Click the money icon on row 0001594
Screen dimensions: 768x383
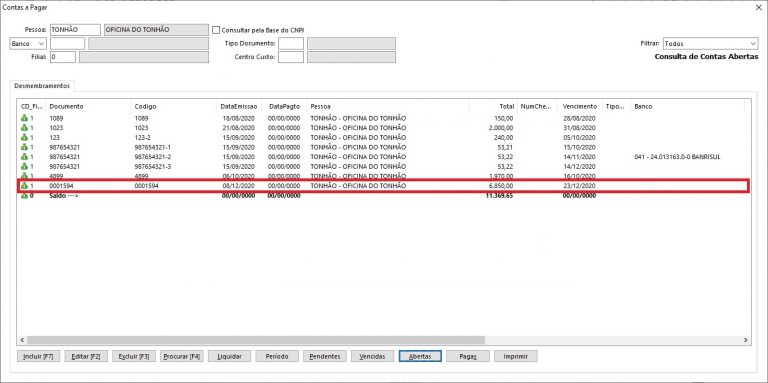coord(24,186)
